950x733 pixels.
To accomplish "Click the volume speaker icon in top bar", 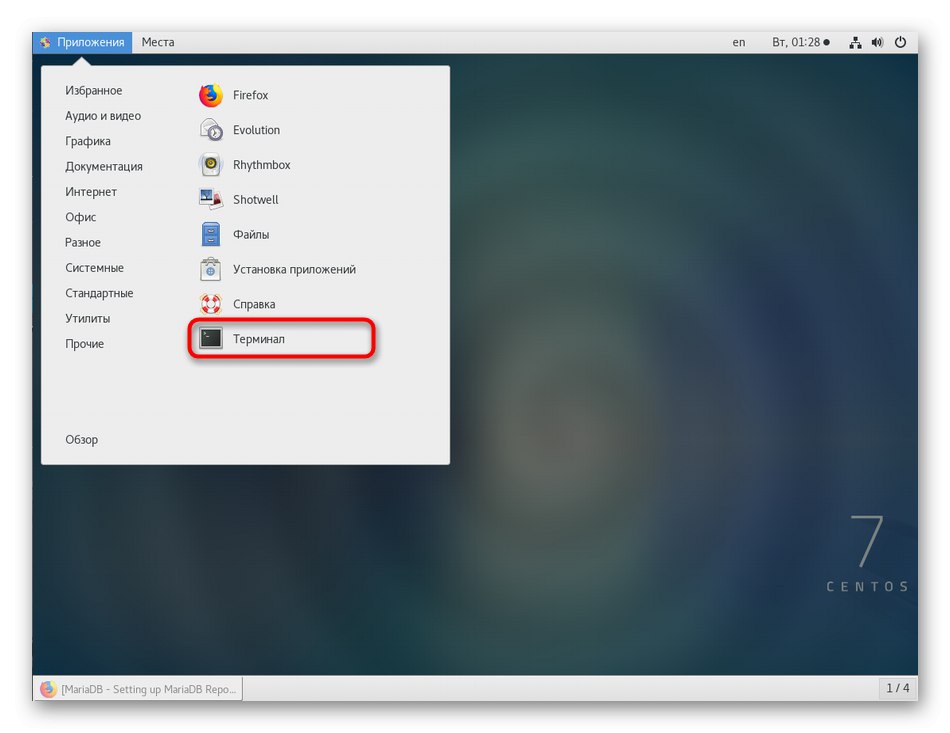I will [877, 42].
